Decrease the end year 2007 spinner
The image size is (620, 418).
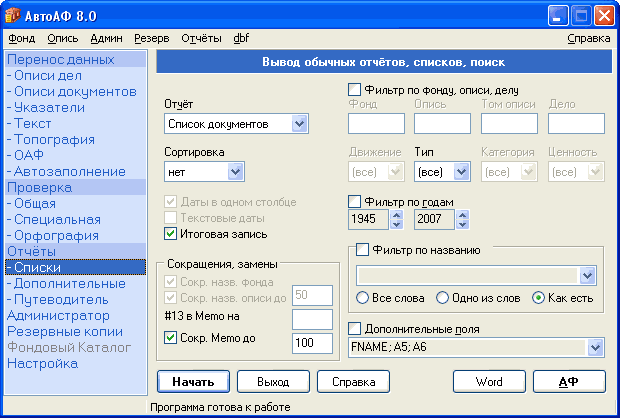point(462,224)
